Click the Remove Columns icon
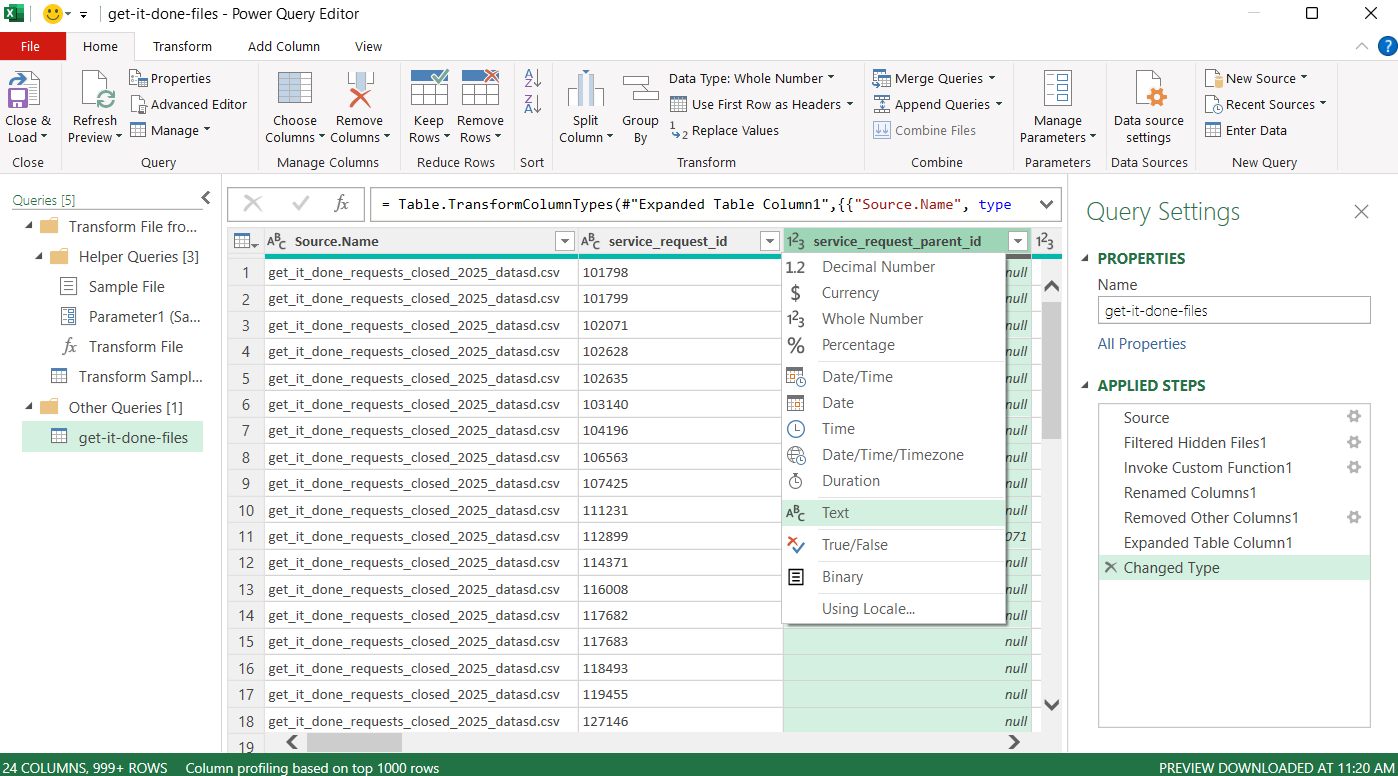 [359, 90]
